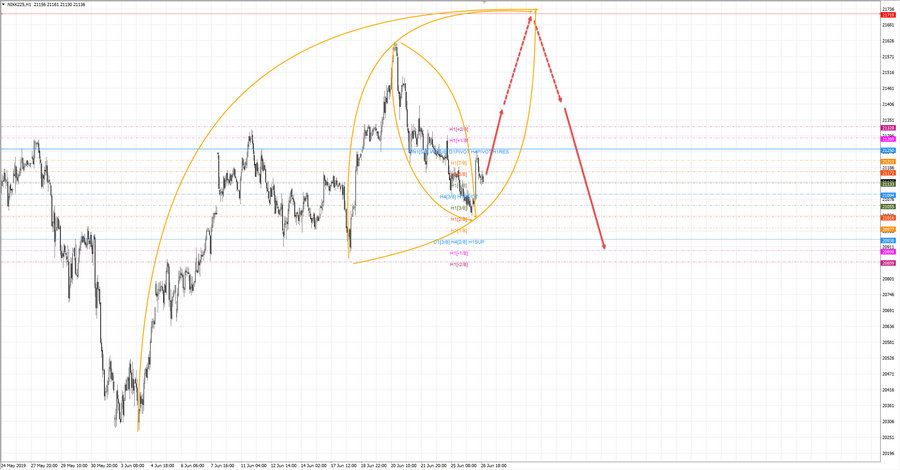Click the 3 Jun 08:00 time label
Viewport: 900px width, 470px height.
click(x=133, y=465)
